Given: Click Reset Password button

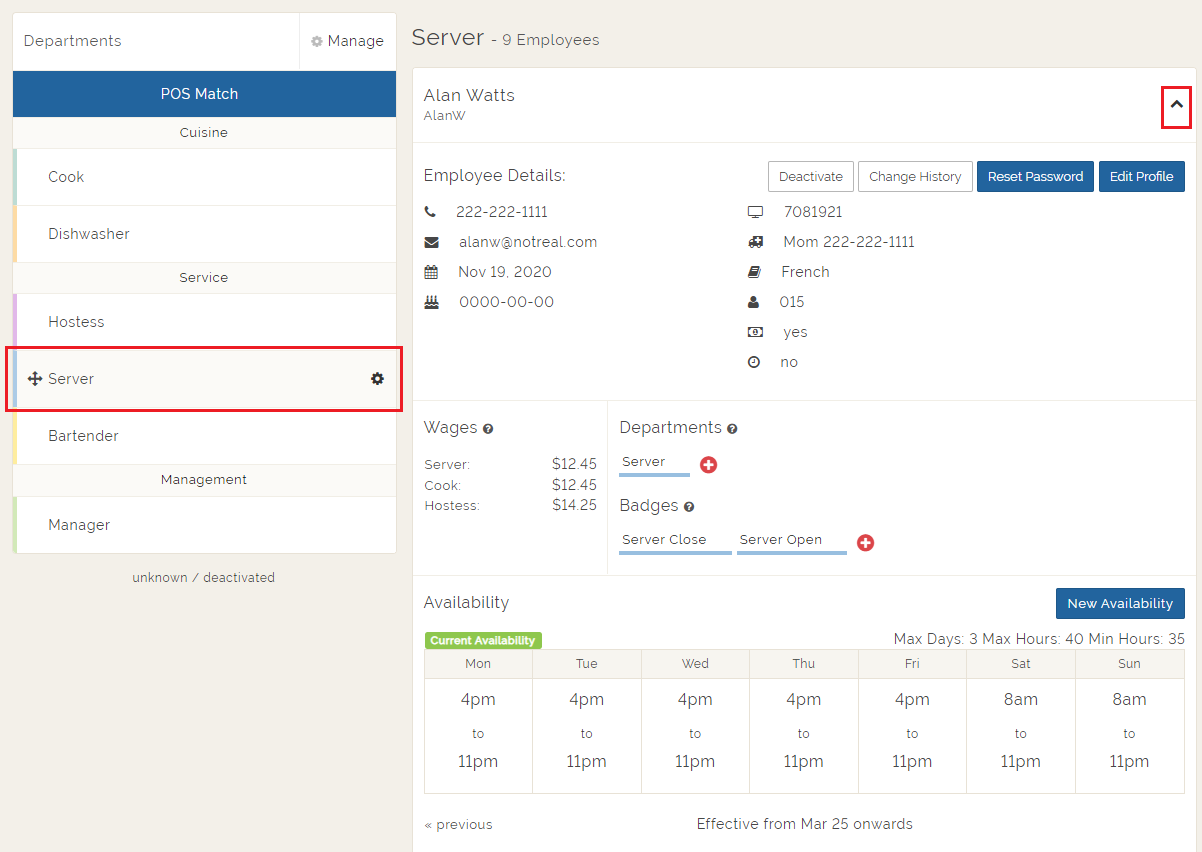Looking at the screenshot, I should pyautogui.click(x=1035, y=177).
